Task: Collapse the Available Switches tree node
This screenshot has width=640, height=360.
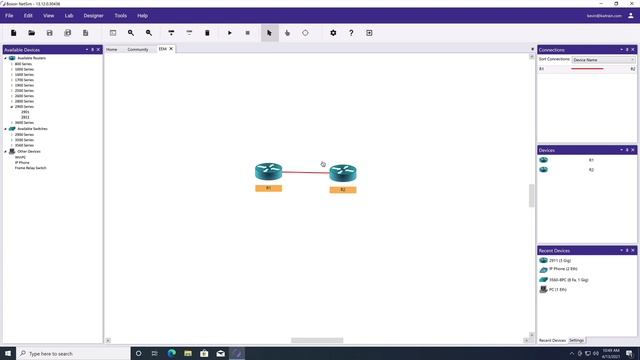Action: coord(6,129)
